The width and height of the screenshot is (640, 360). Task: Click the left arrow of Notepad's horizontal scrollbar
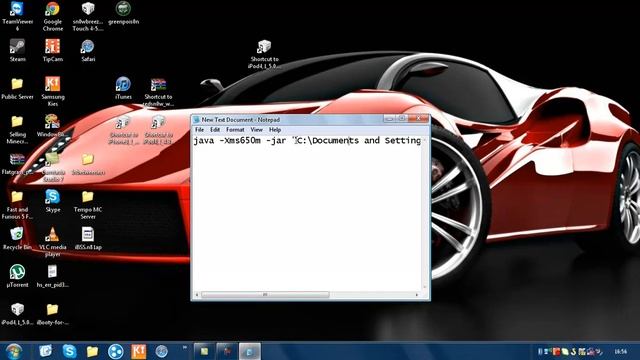[197, 294]
